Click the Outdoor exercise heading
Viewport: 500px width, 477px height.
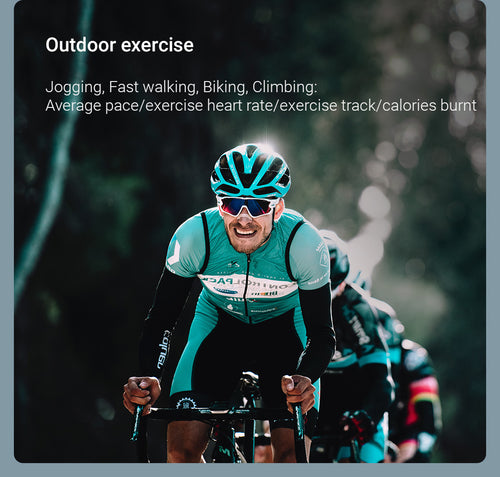[x=119, y=45]
